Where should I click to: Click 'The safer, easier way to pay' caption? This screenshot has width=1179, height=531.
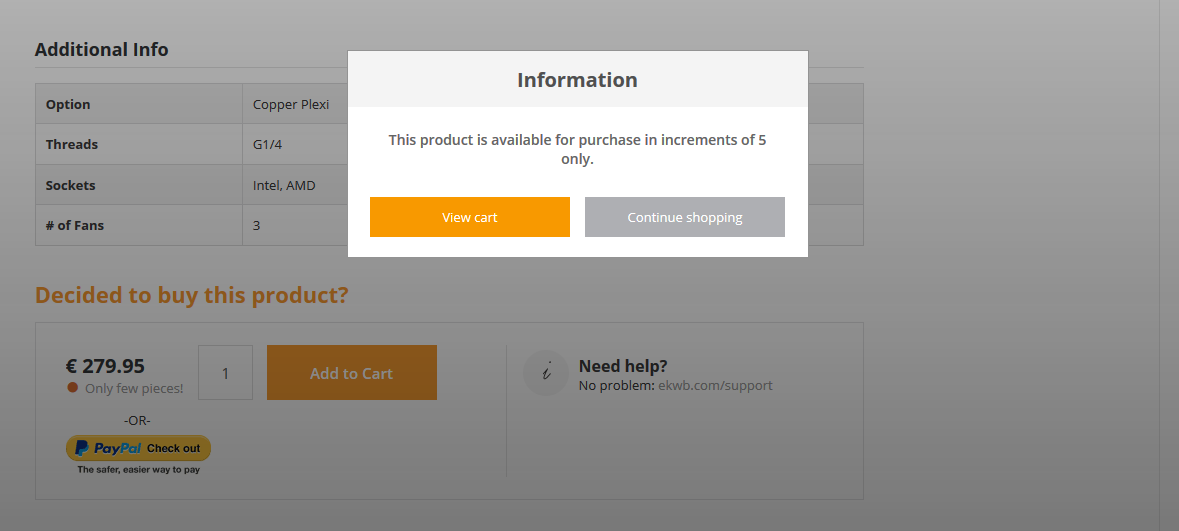pyautogui.click(x=138, y=469)
